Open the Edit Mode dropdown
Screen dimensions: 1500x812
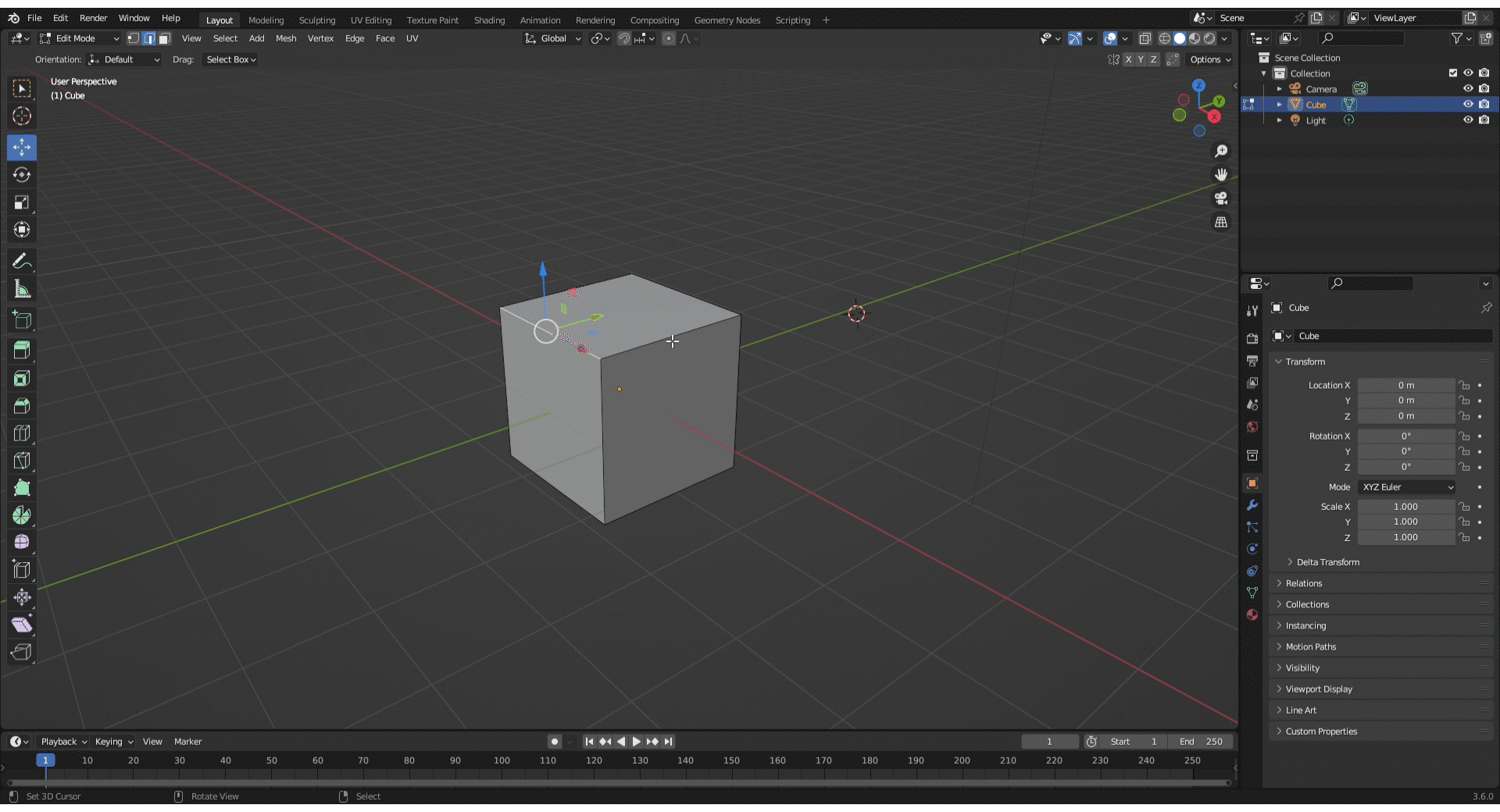(79, 38)
